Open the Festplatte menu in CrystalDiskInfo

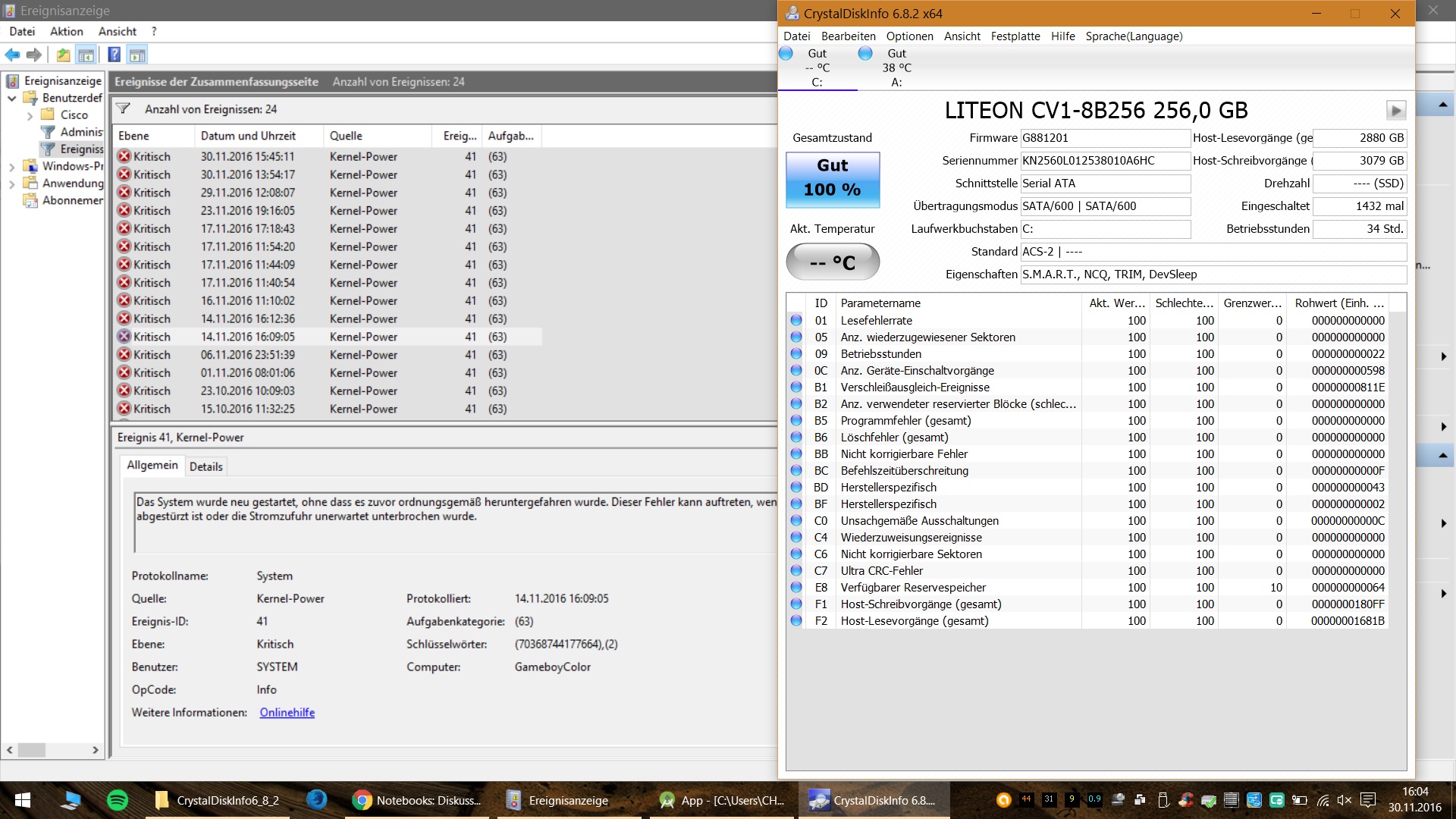[x=1015, y=36]
